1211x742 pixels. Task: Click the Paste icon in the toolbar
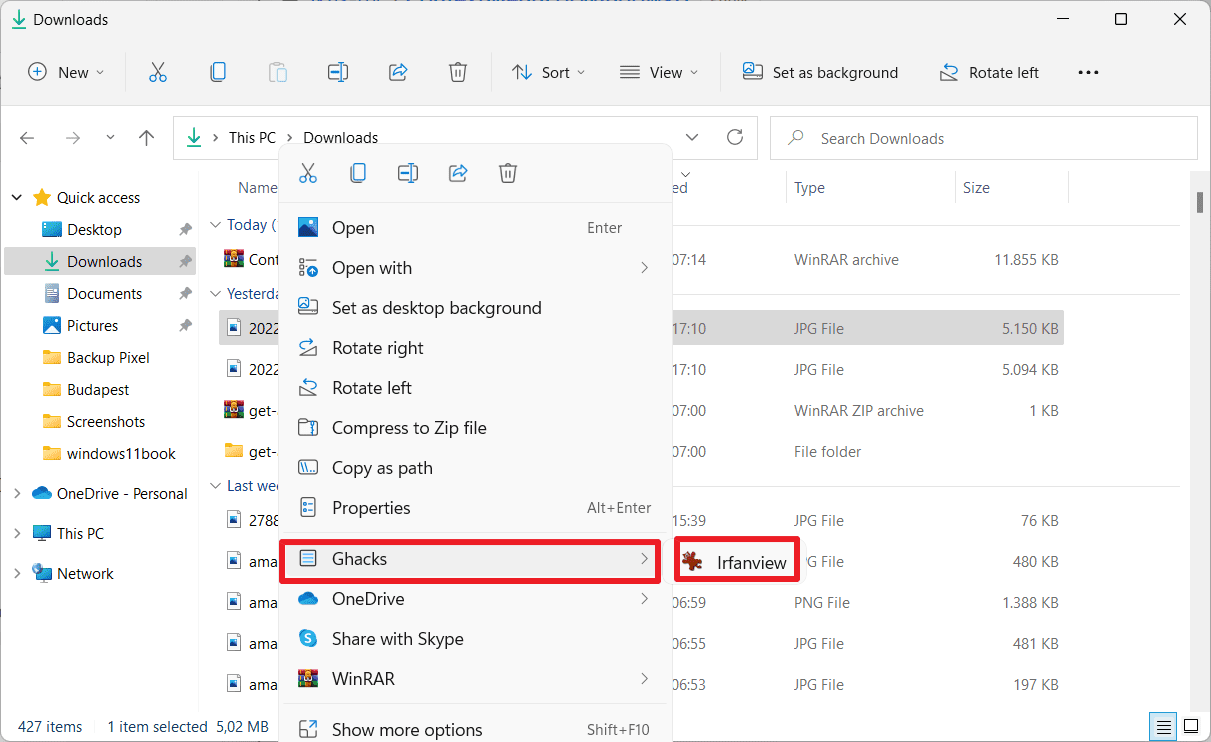(277, 71)
